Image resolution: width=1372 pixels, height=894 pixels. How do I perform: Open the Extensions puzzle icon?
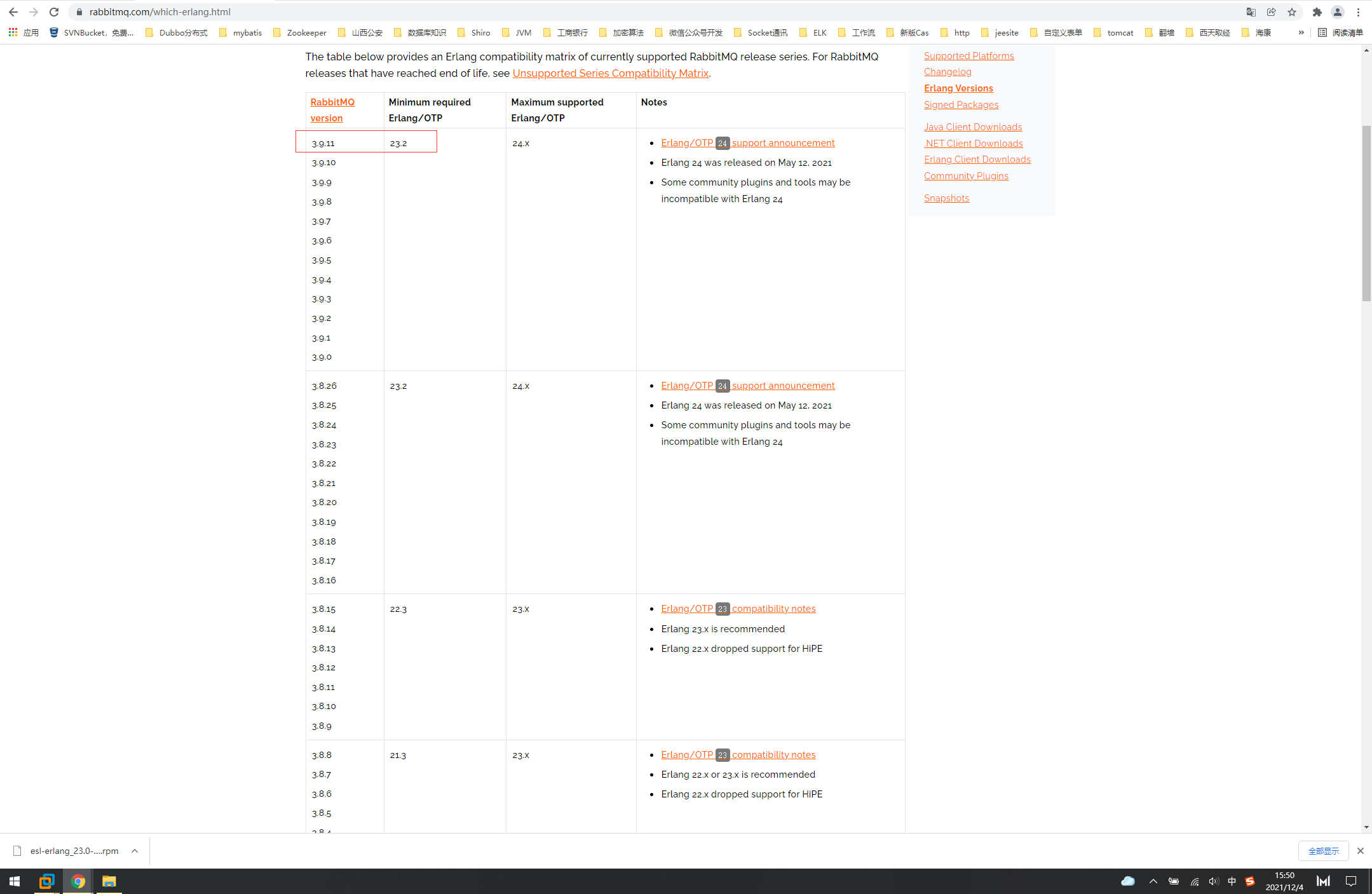point(1317,12)
